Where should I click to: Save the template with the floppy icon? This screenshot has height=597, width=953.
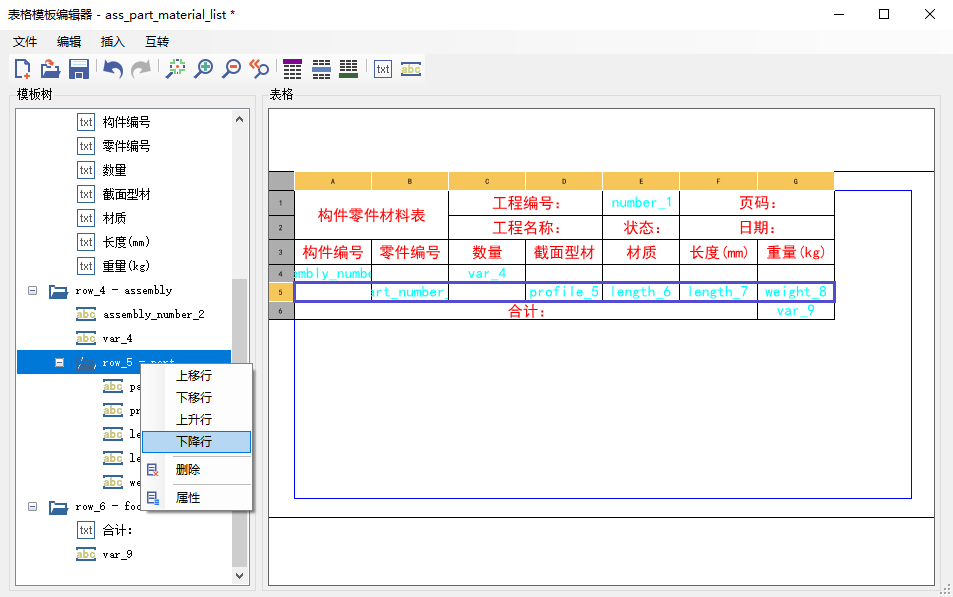(x=79, y=69)
